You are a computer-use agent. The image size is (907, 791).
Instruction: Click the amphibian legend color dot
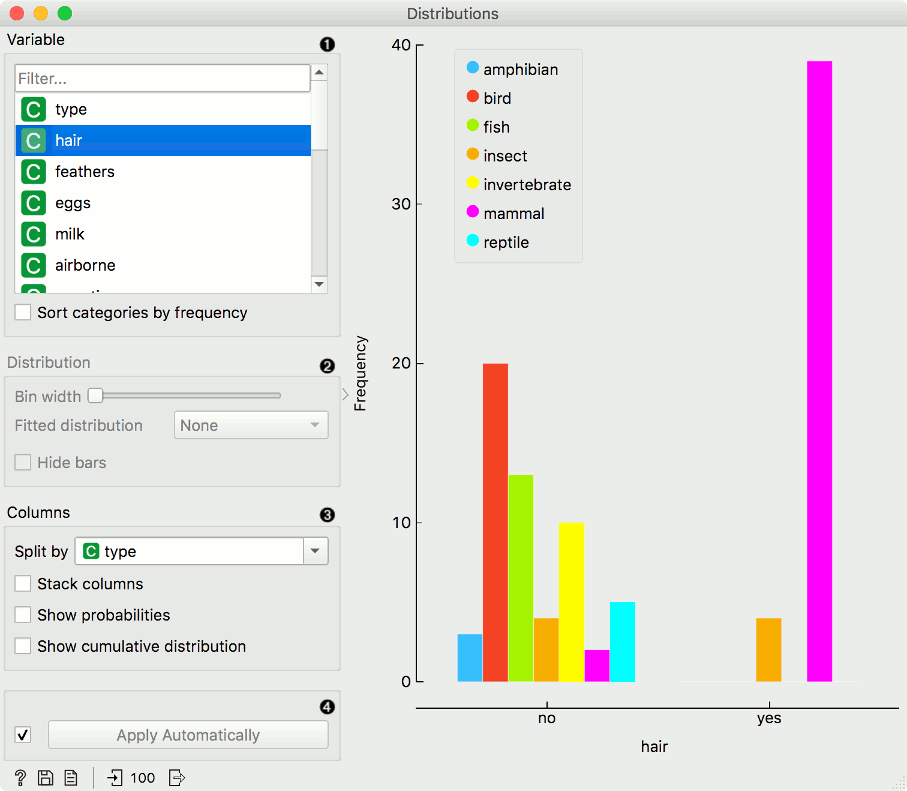click(473, 68)
